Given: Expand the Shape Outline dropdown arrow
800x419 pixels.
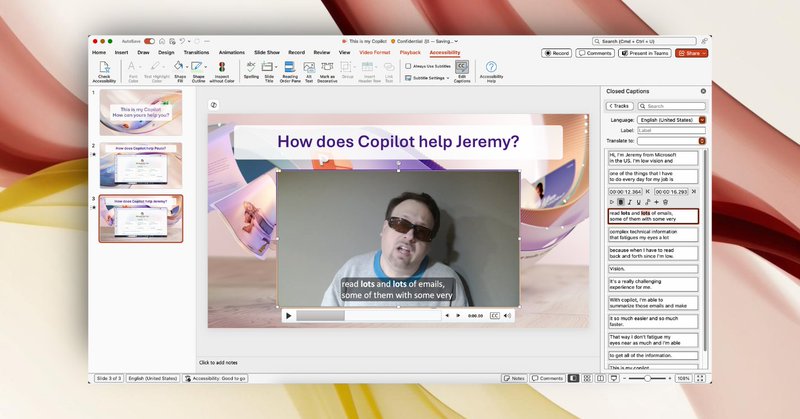Looking at the screenshot, I should [206, 67].
